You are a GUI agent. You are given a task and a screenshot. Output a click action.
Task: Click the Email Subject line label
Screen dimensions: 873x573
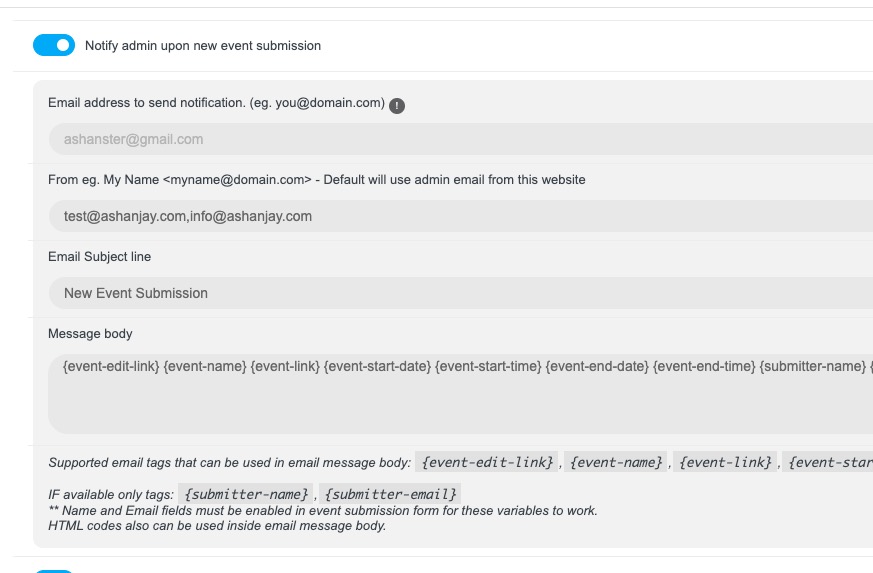(100, 257)
